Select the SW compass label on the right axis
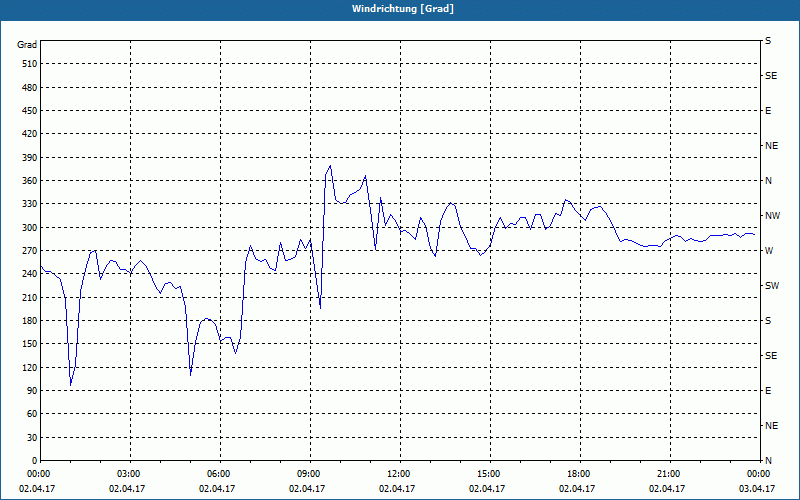This screenshot has height=500, width=800. [772, 286]
